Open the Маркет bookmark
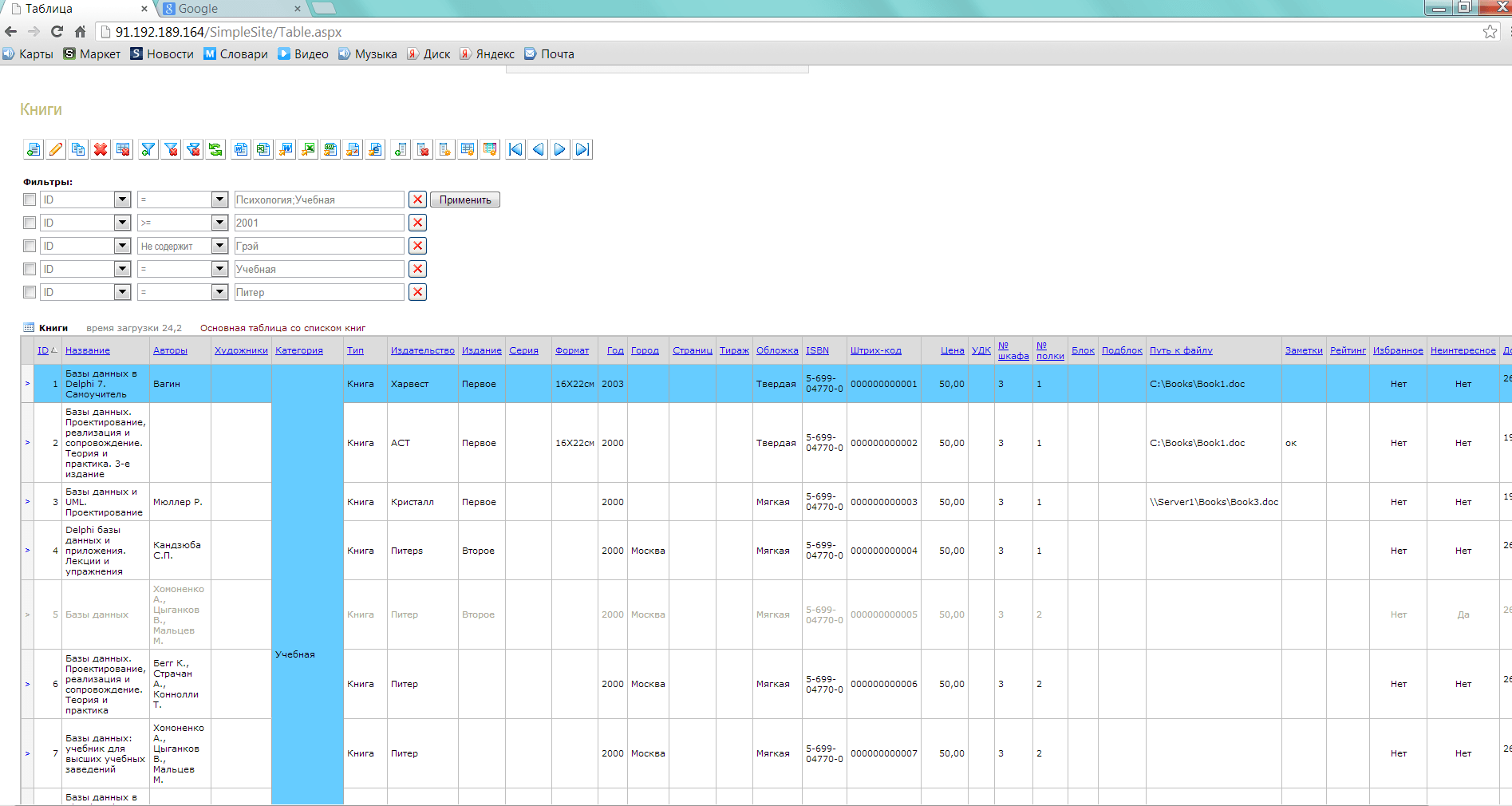 (92, 54)
